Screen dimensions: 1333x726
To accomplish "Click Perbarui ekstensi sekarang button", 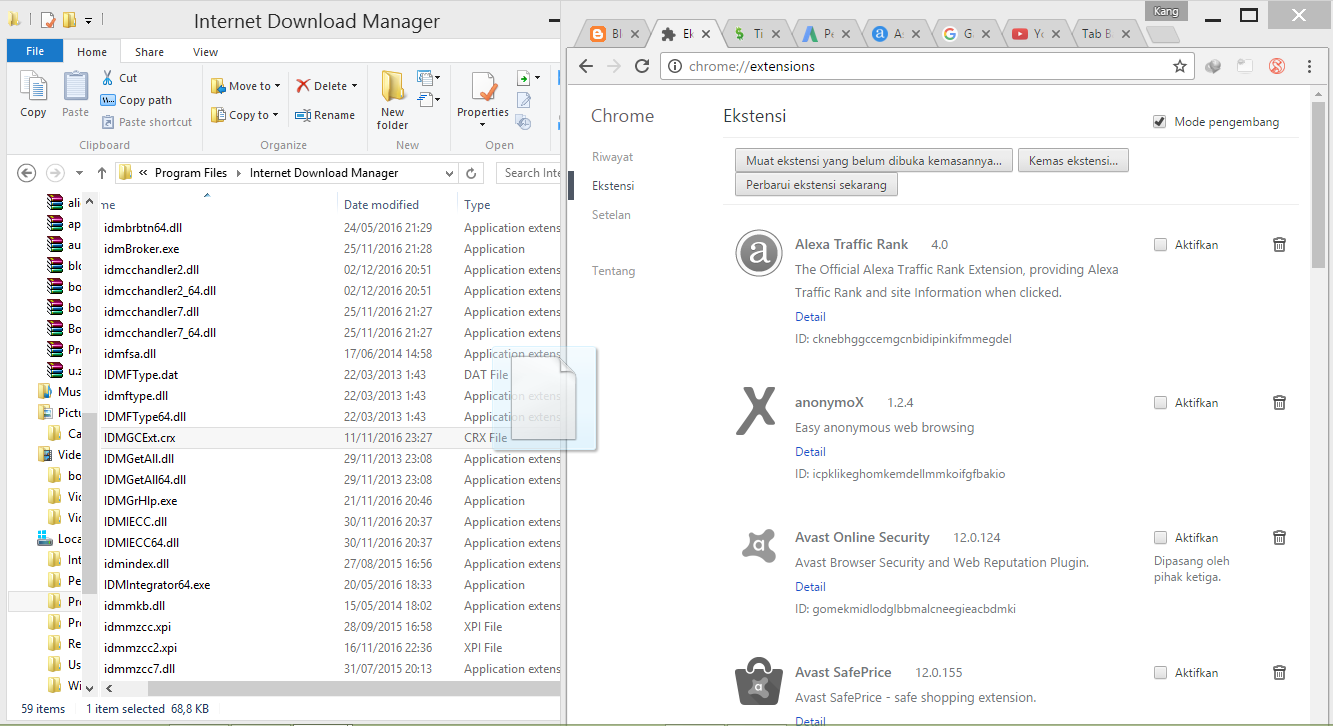I will (x=816, y=185).
